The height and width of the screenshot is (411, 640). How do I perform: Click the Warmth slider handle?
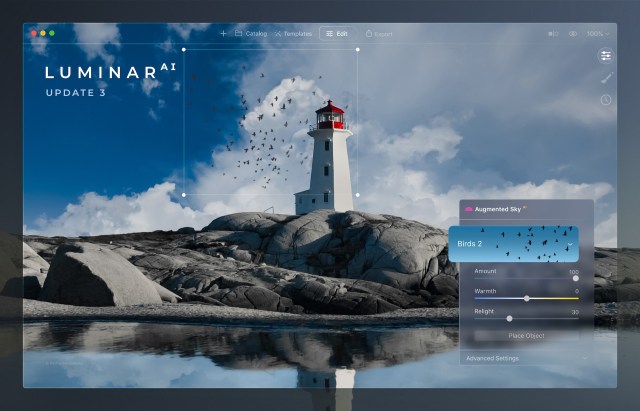[527, 298]
